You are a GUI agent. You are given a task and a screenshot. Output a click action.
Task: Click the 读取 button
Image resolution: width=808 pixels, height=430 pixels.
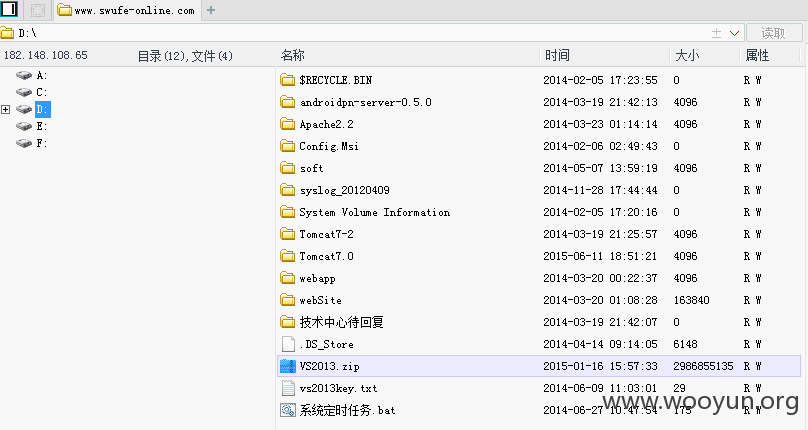pyautogui.click(x=774, y=34)
